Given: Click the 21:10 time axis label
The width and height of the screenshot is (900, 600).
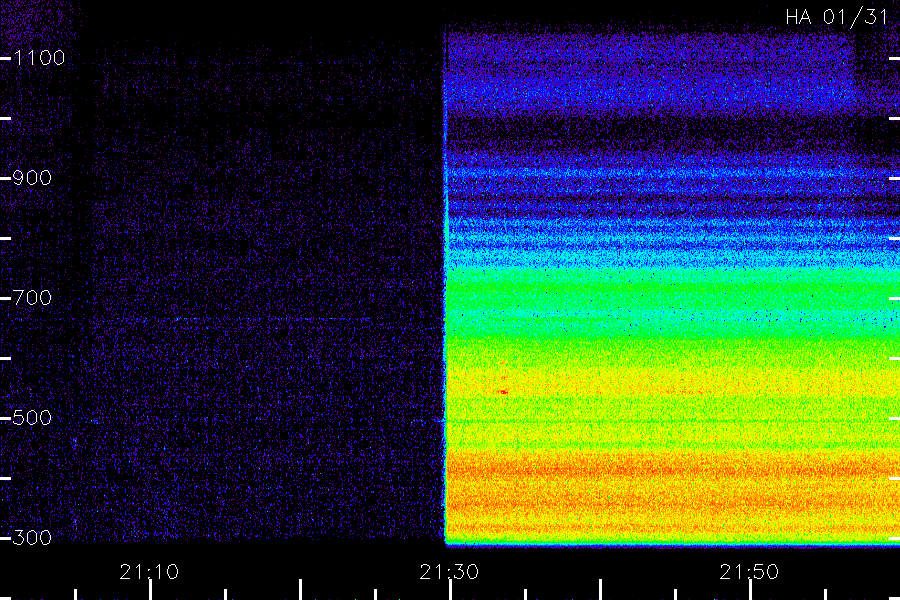Looking at the screenshot, I should point(149,572).
